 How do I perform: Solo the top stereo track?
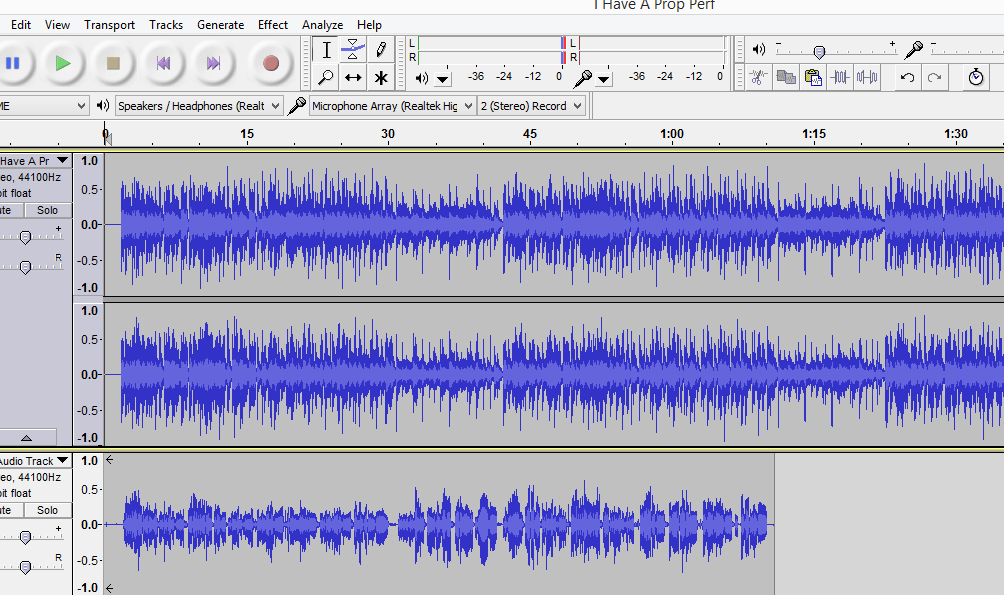tap(46, 210)
